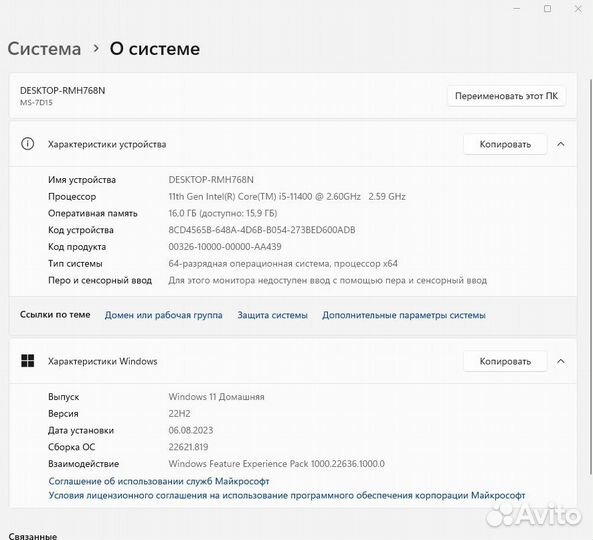The image size is (593, 540).
Task: Close the settings window
Action: coord(578,8)
